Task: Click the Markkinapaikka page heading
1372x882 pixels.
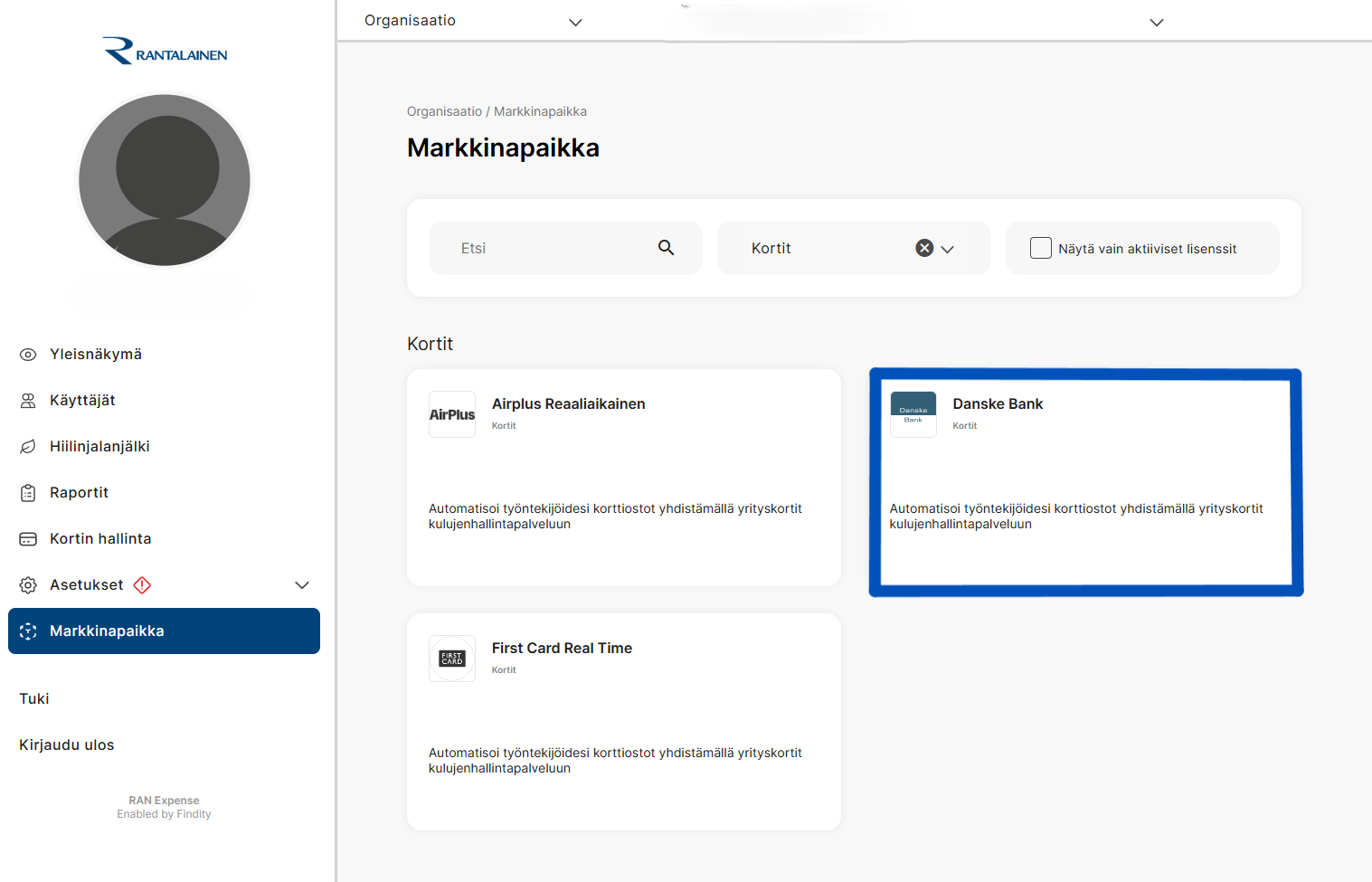Action: (503, 148)
